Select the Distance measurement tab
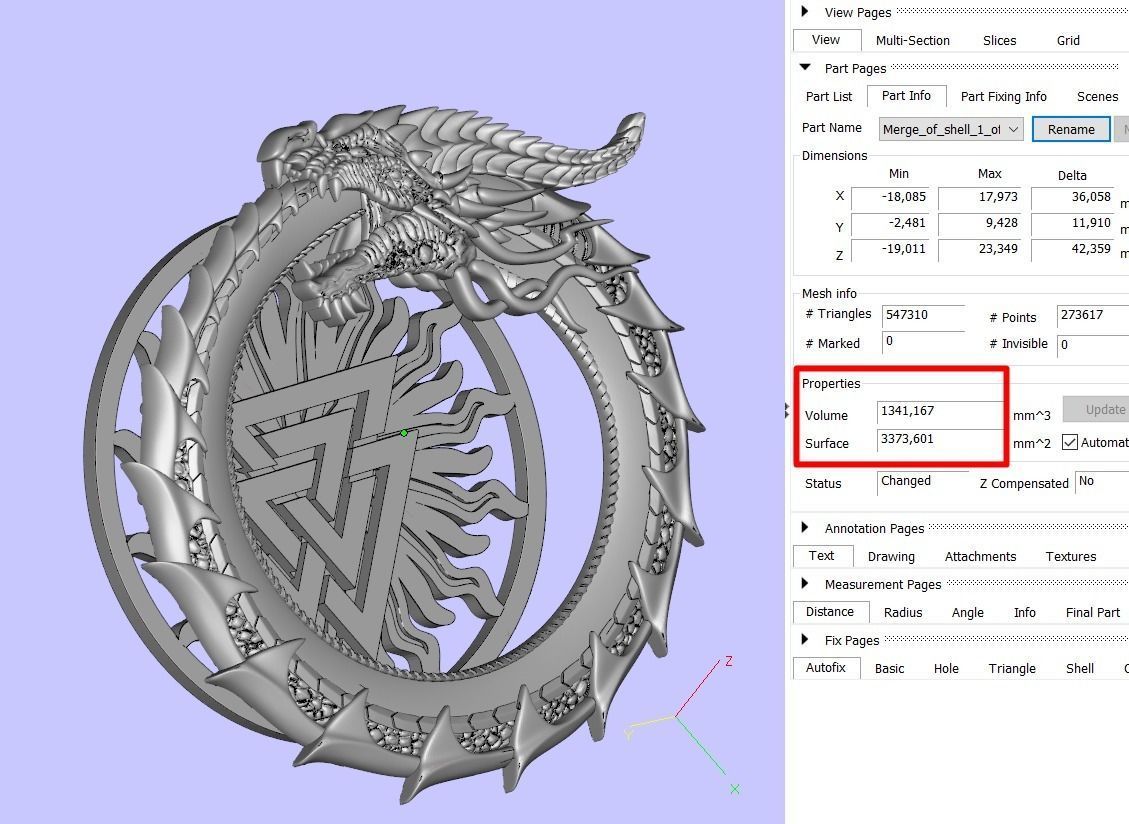The image size is (1129, 824). tap(829, 612)
